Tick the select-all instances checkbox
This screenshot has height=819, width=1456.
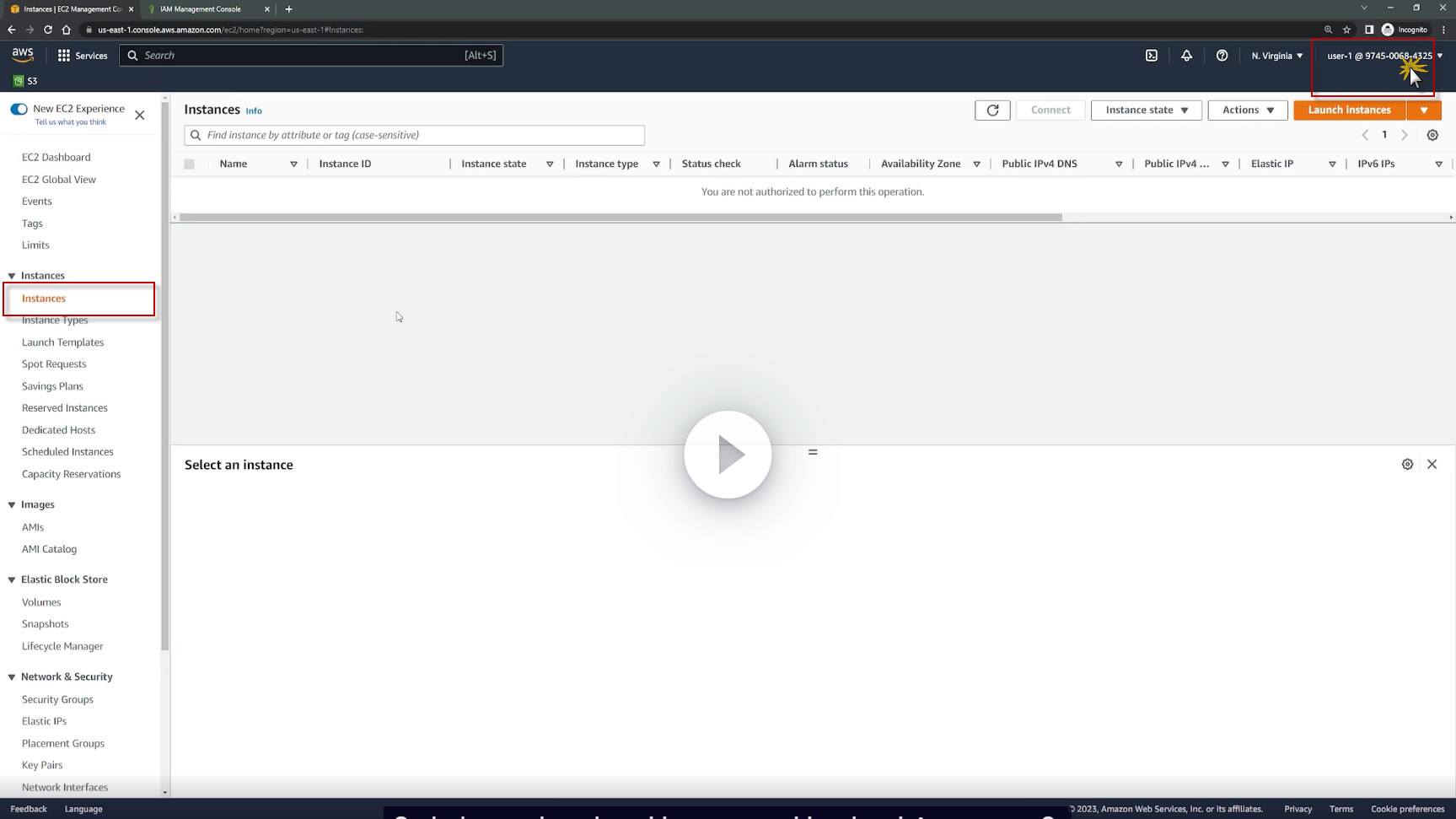coord(189,164)
